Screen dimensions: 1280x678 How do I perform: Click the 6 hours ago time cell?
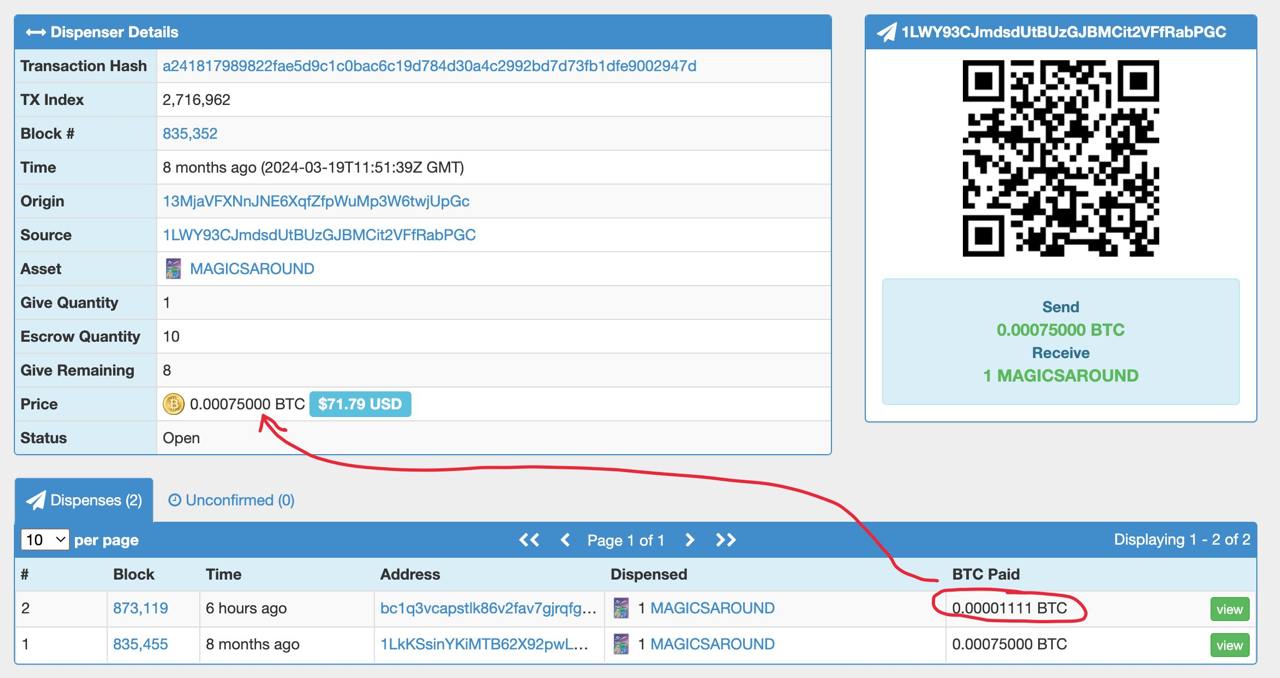[x=246, y=608]
